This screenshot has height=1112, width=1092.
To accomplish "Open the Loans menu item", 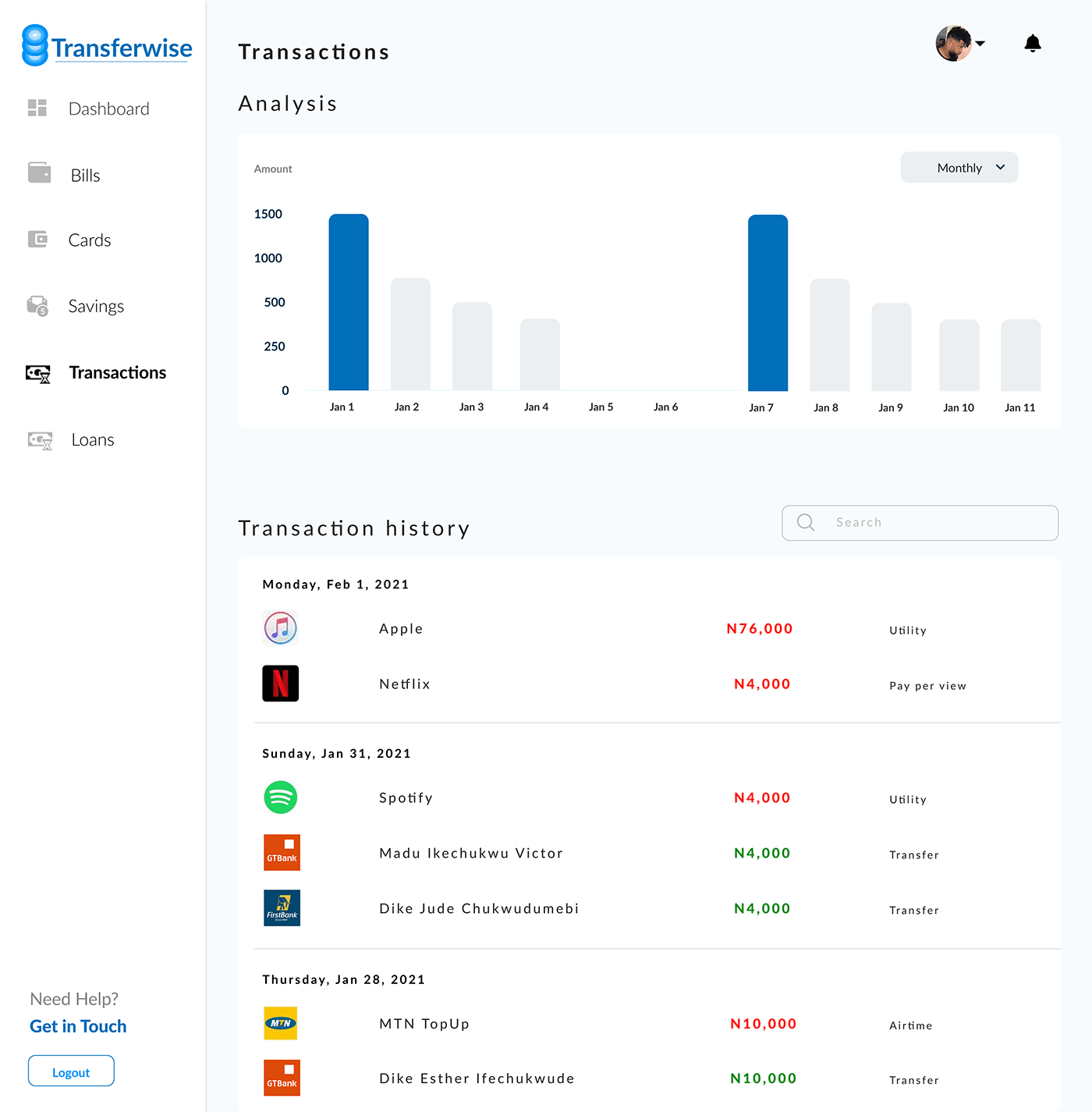I will pyautogui.click(x=93, y=440).
